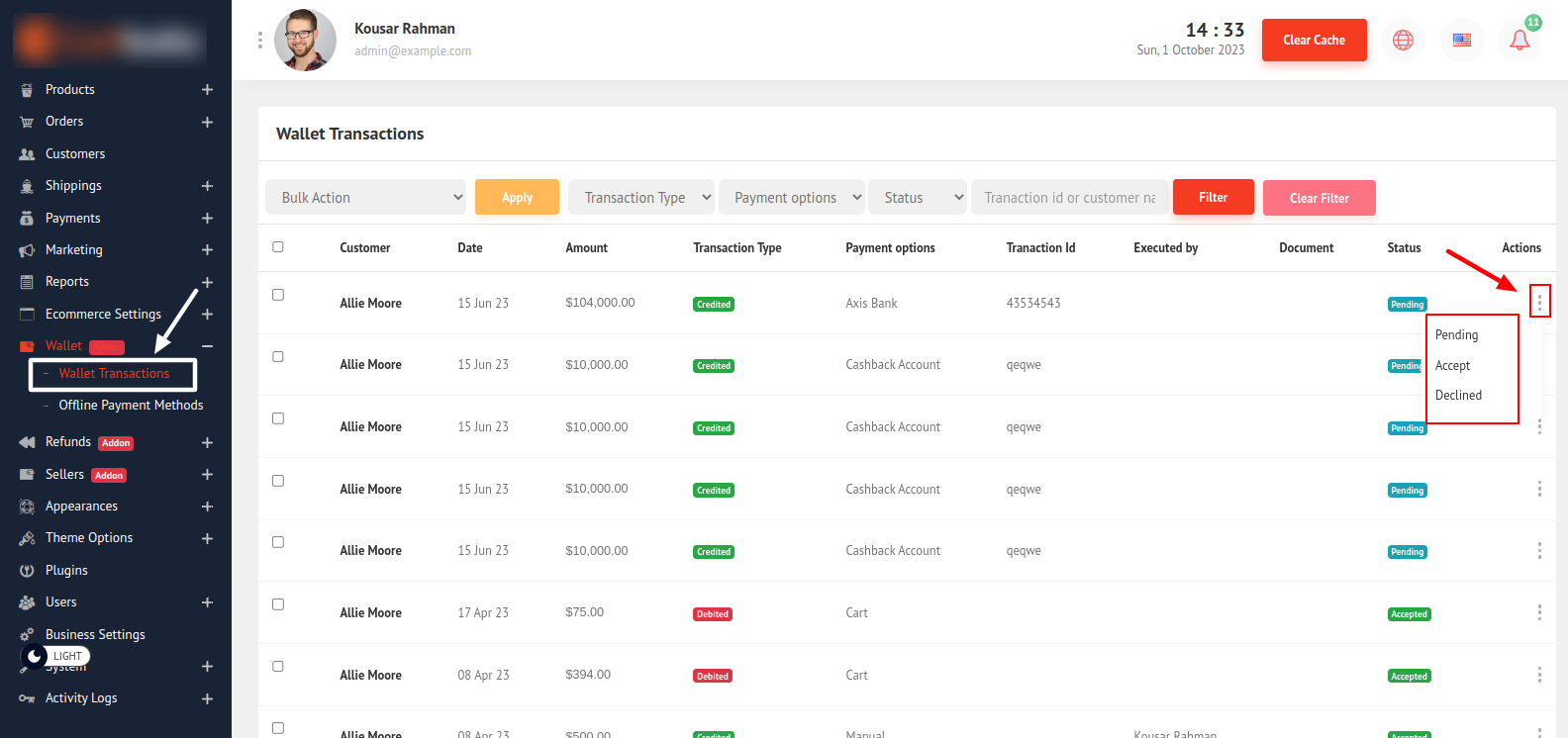This screenshot has width=1568, height=738.
Task: Check the select-all checkbox in table header
Action: [x=278, y=247]
